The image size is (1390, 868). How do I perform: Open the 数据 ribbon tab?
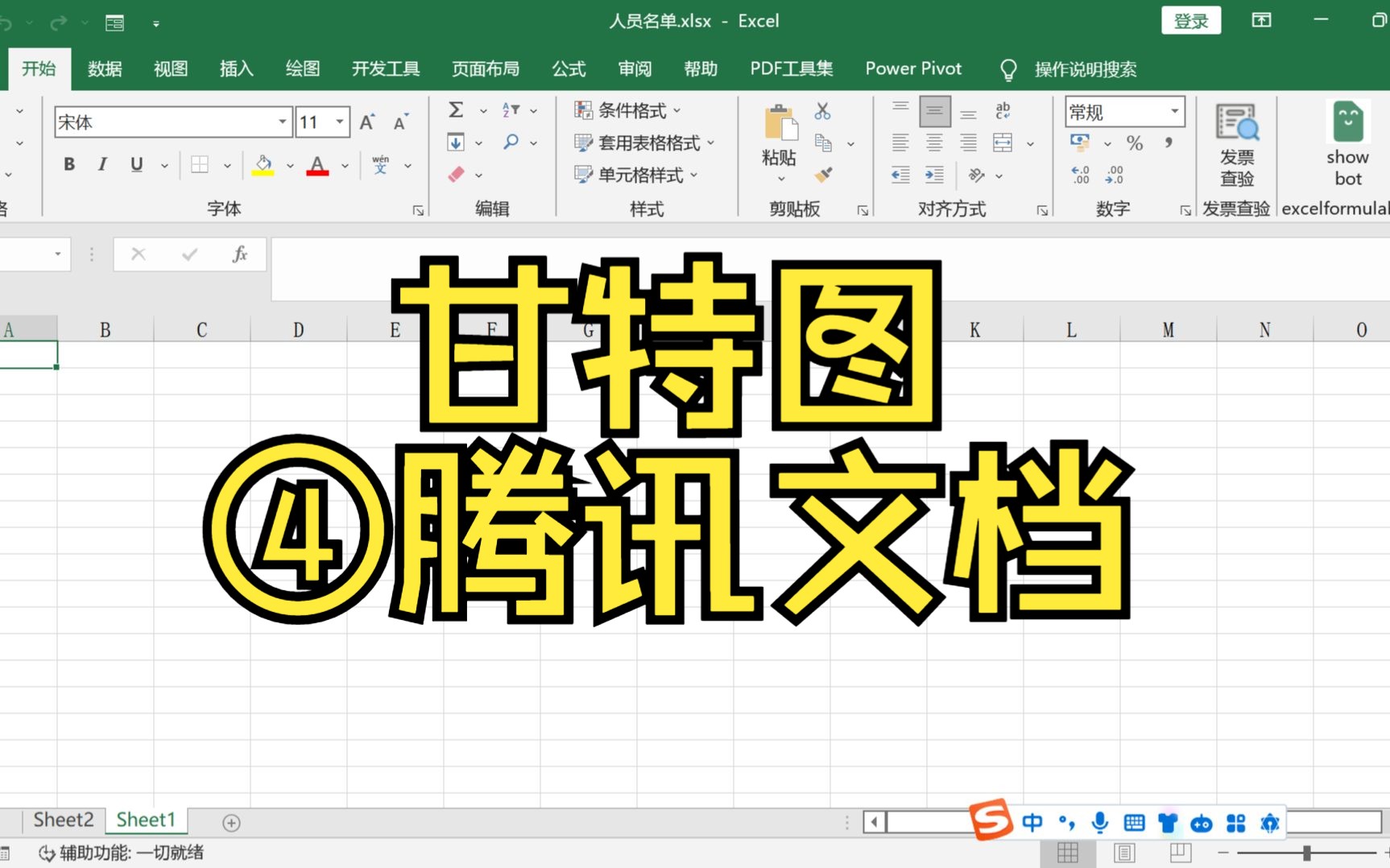pos(105,69)
